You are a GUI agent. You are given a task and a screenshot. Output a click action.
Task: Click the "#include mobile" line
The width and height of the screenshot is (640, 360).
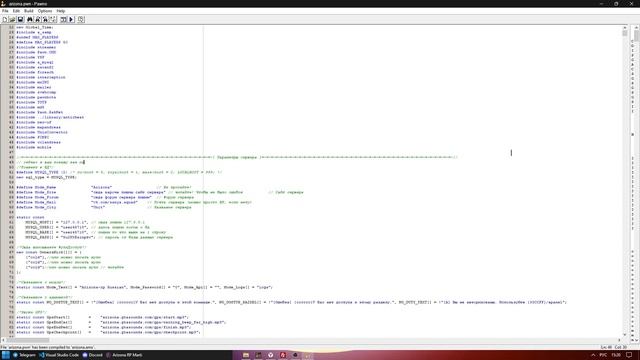pyautogui.click(x=33, y=147)
